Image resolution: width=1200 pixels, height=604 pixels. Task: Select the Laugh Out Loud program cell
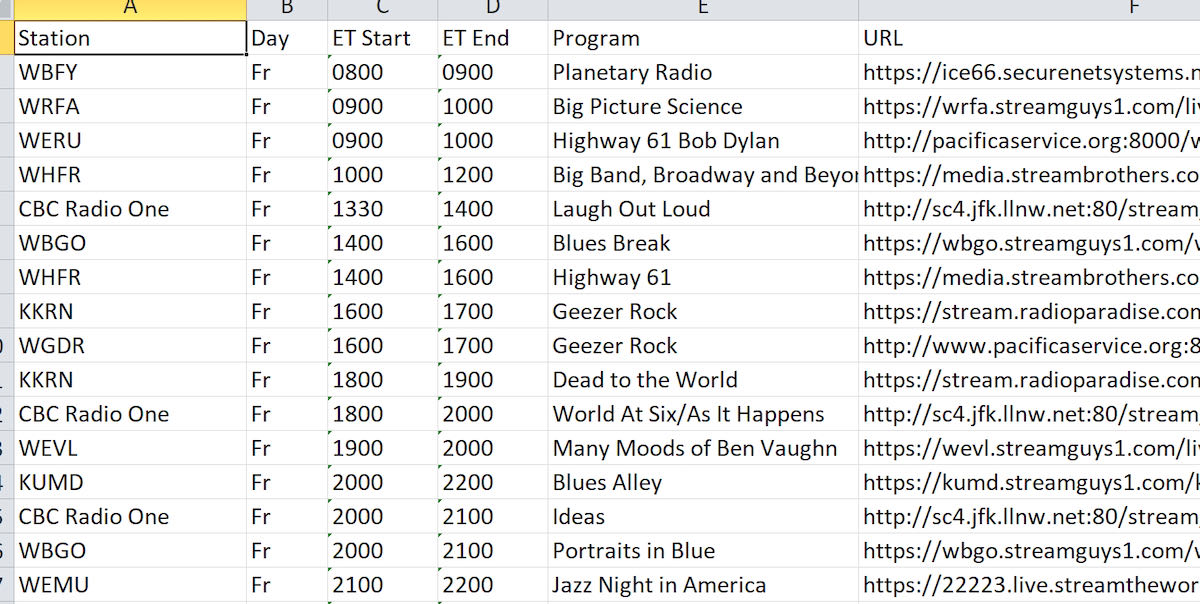pos(703,209)
